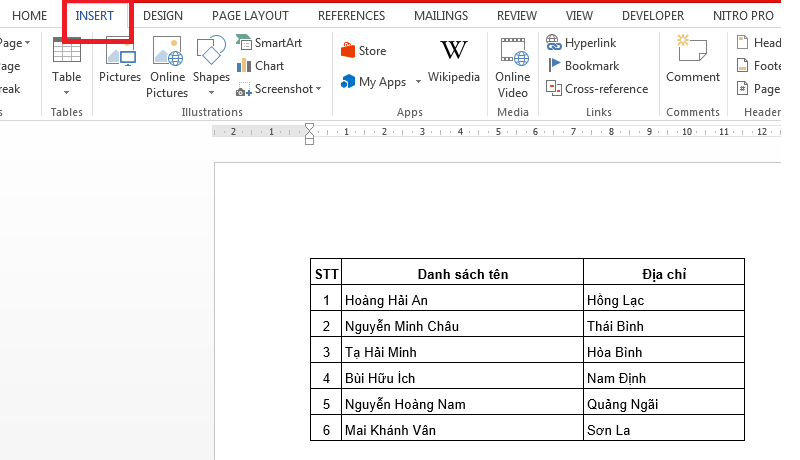The width and height of the screenshot is (800, 460).
Task: Click the Header button icon
Action: [742, 42]
